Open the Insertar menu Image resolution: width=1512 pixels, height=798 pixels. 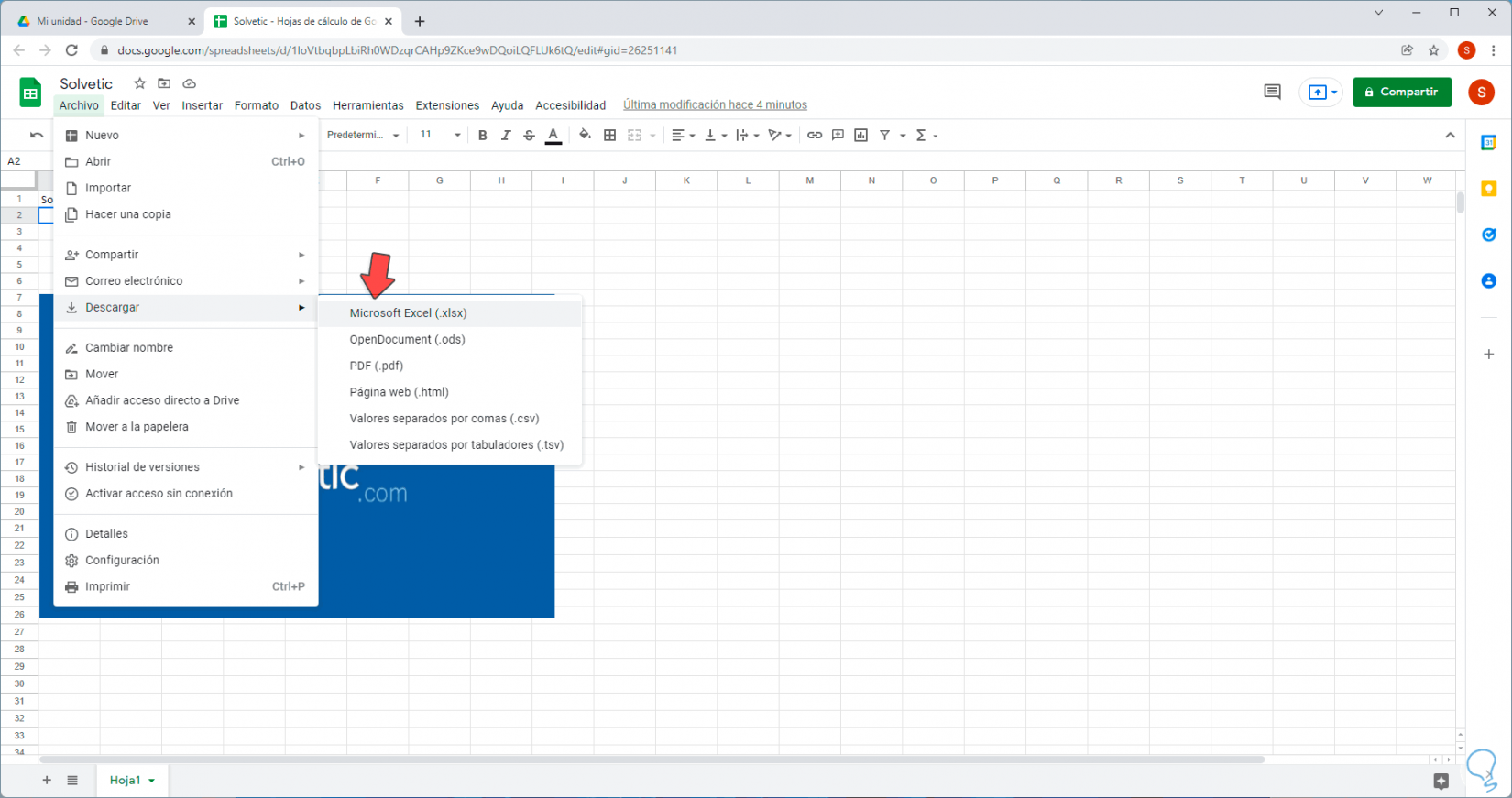coord(202,105)
